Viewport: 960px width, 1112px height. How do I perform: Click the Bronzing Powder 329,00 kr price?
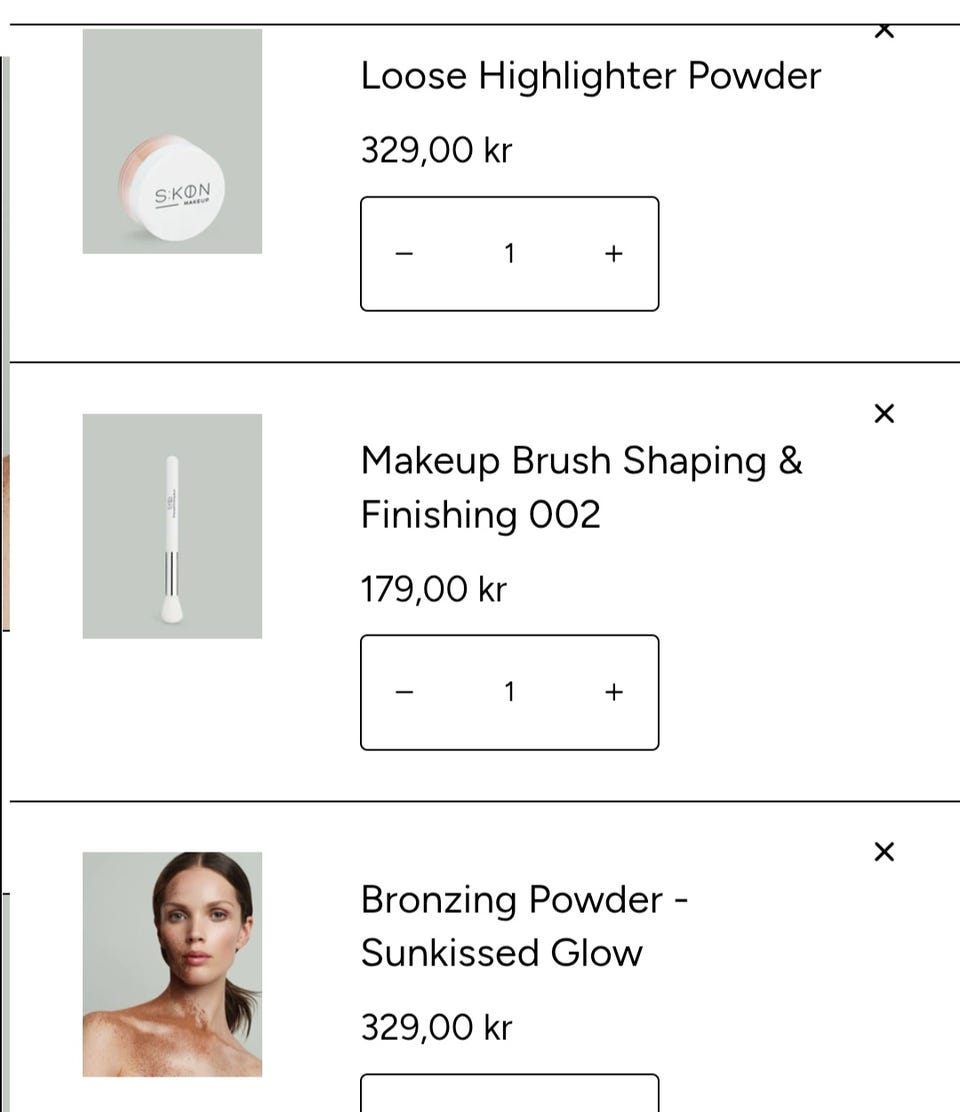(x=436, y=1027)
